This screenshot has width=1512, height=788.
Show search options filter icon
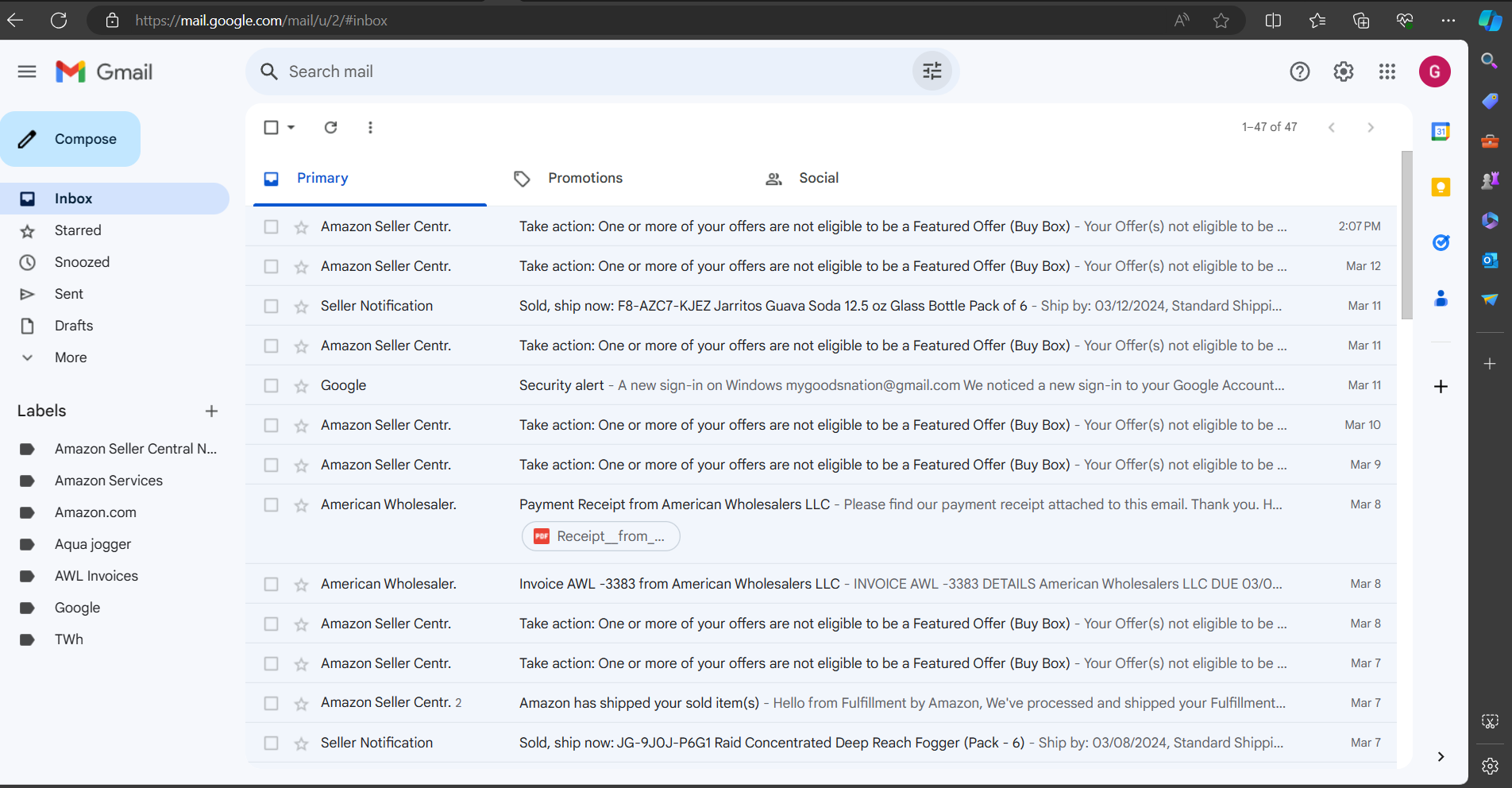coord(931,71)
